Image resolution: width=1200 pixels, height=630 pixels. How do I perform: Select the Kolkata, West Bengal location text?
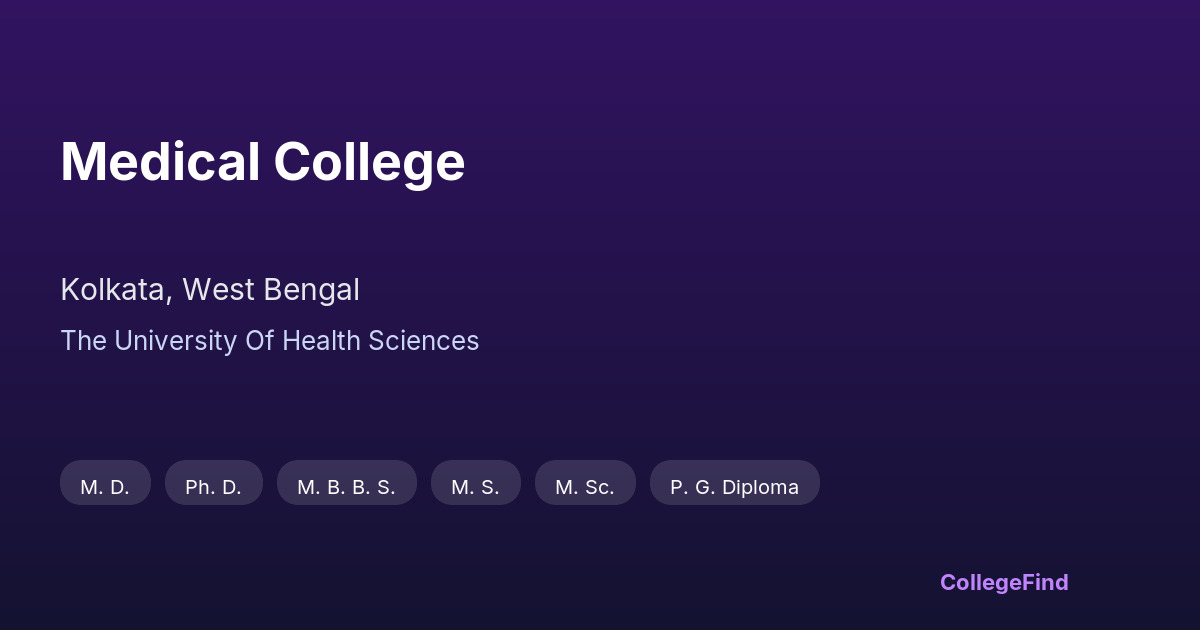[210, 290]
